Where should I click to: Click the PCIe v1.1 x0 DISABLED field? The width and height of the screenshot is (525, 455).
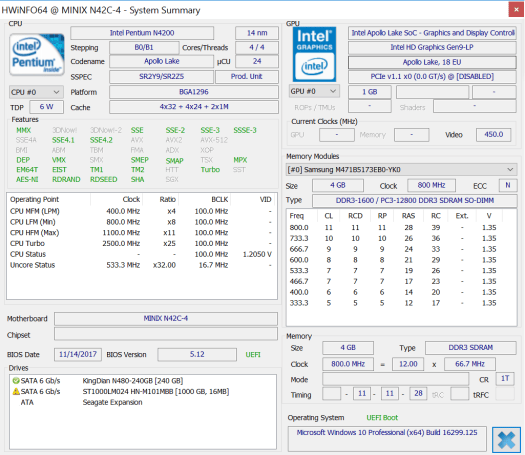coord(432,77)
